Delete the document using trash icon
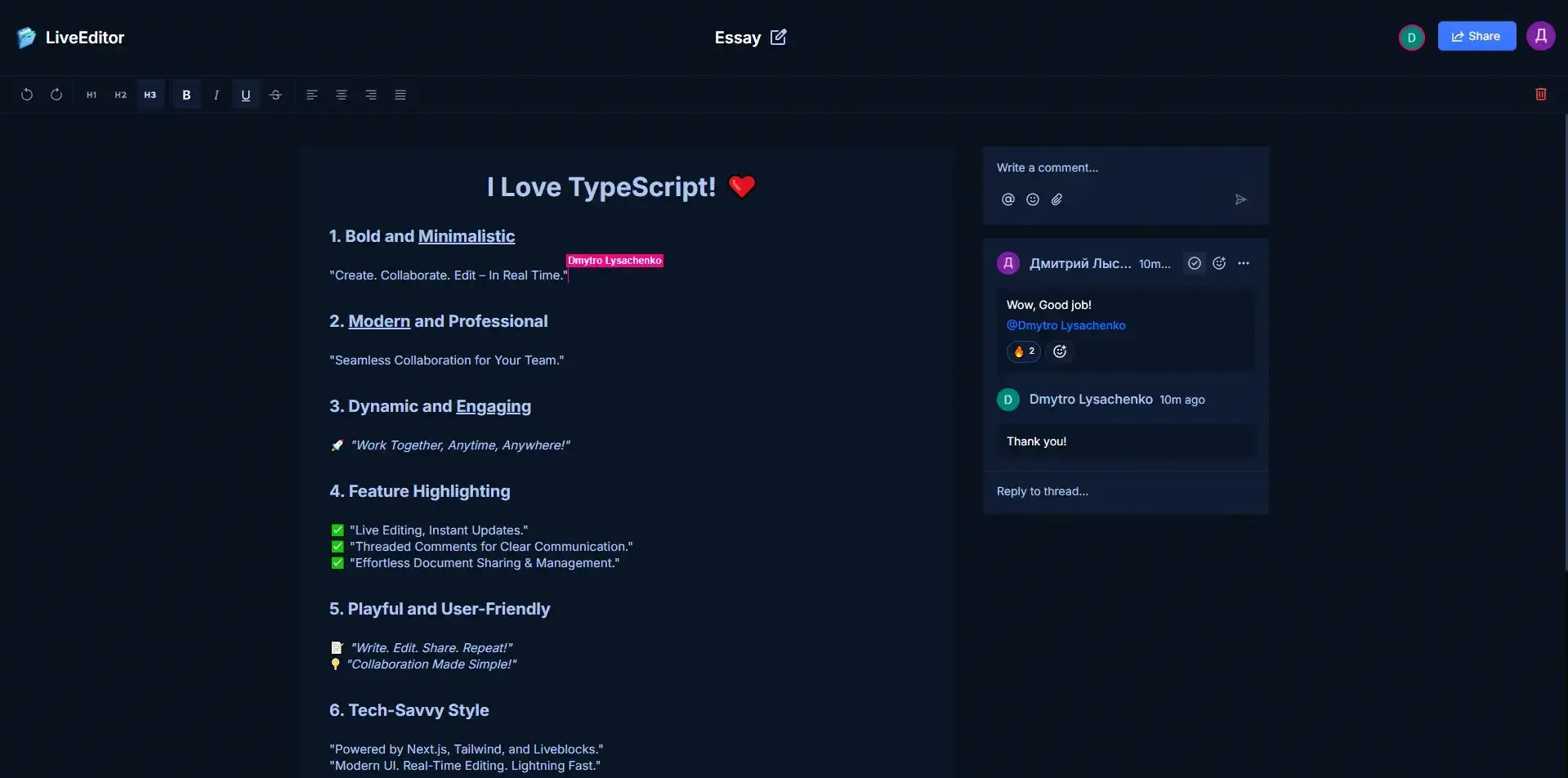 (1539, 94)
